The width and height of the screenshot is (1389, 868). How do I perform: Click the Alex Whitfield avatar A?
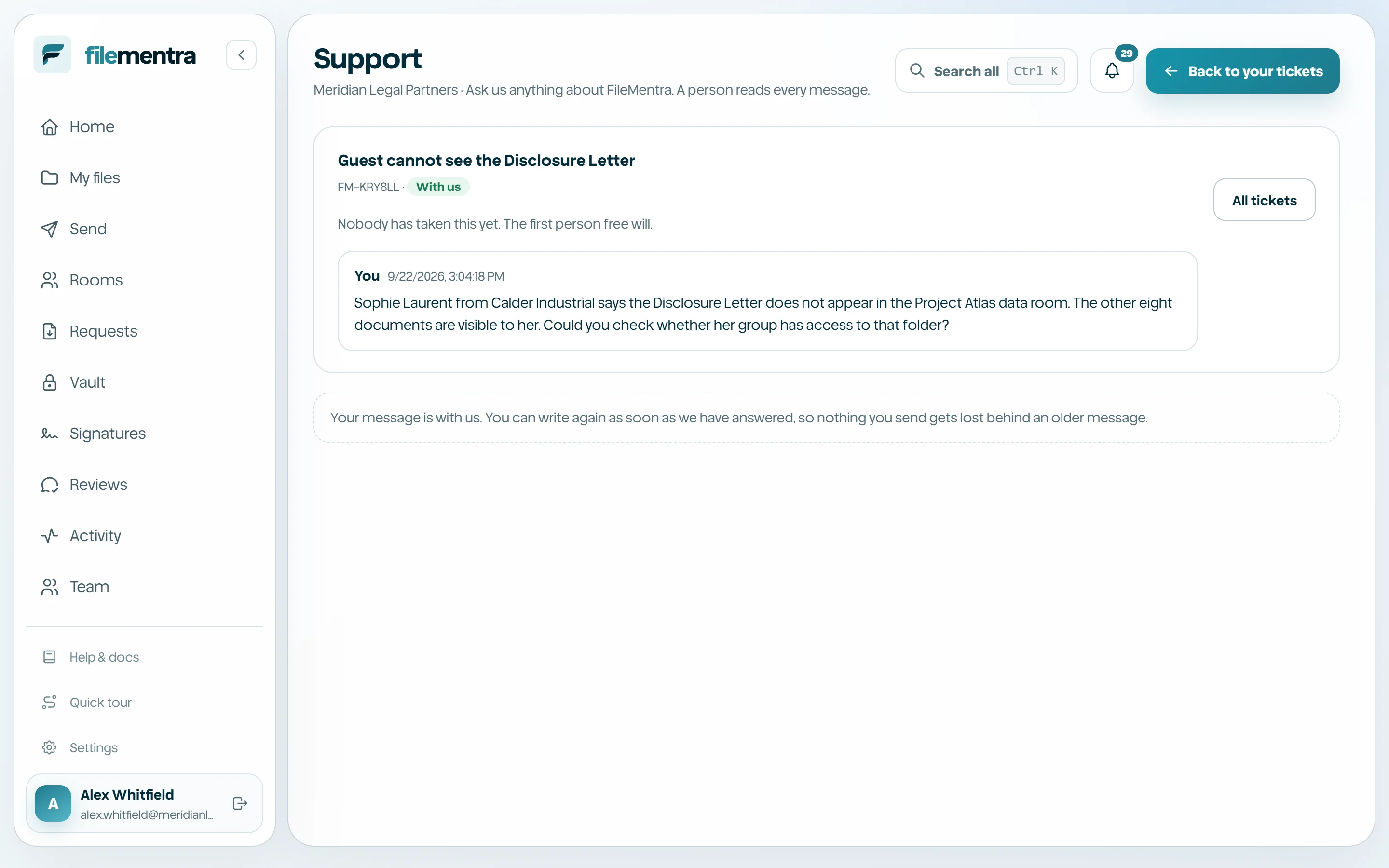53,803
